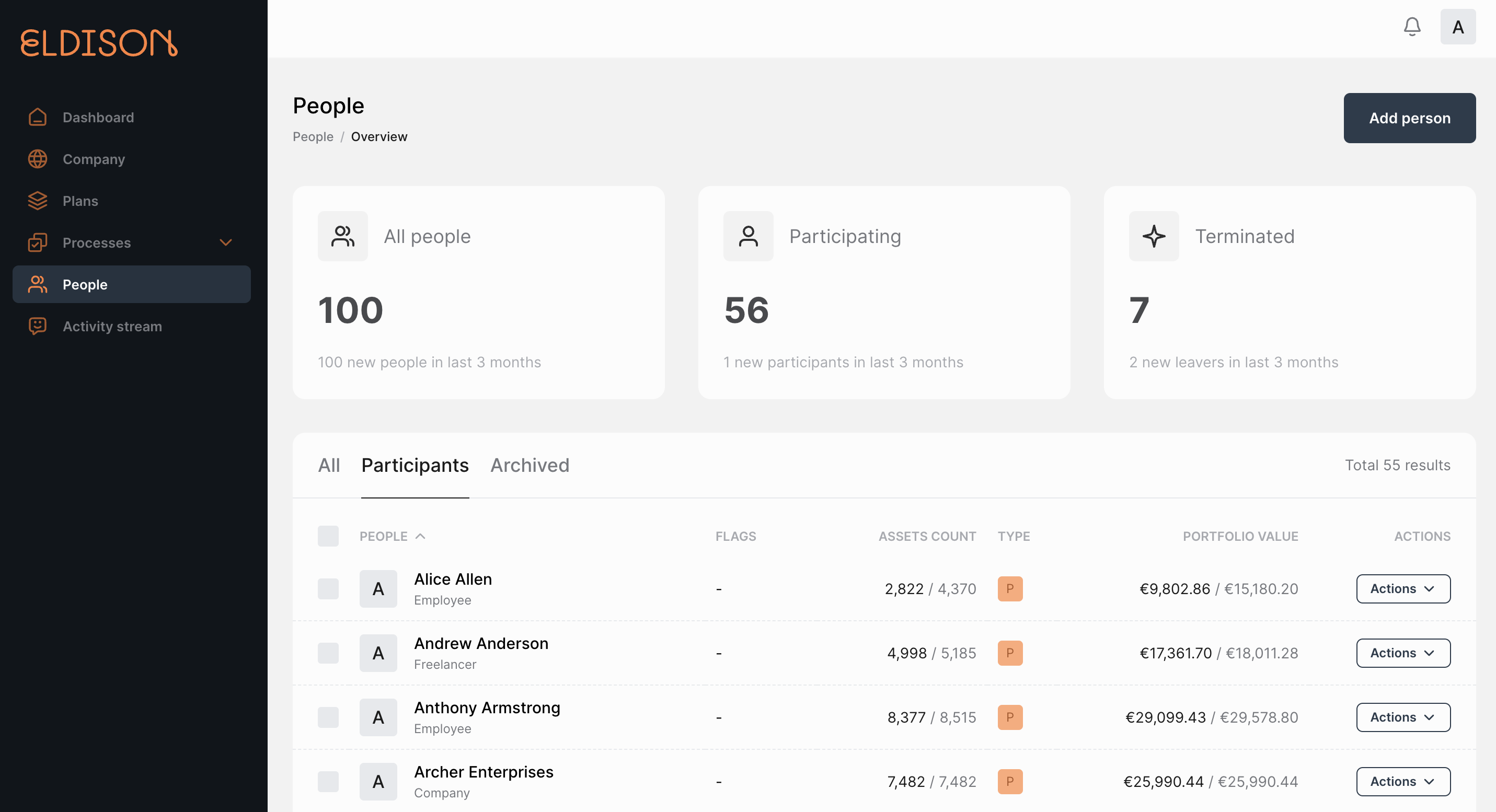Check the select-all checkbox in the table header

pos(328,536)
